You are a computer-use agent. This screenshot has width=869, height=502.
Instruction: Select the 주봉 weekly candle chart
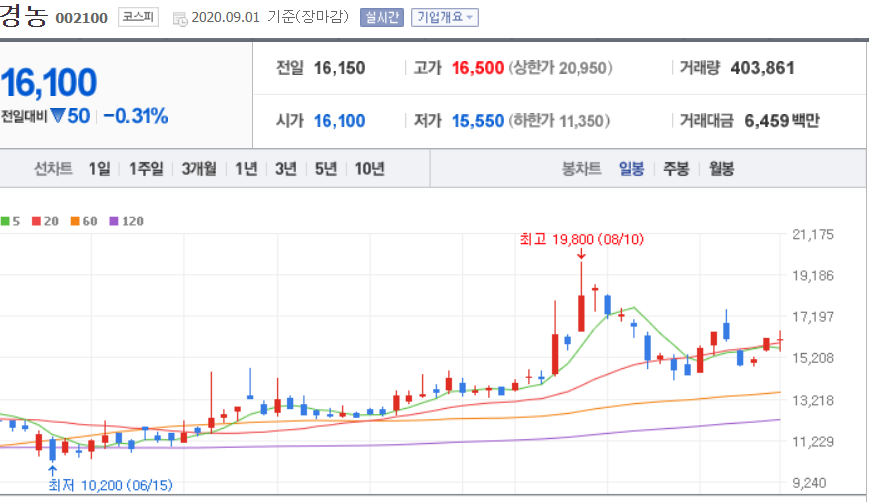click(x=676, y=168)
